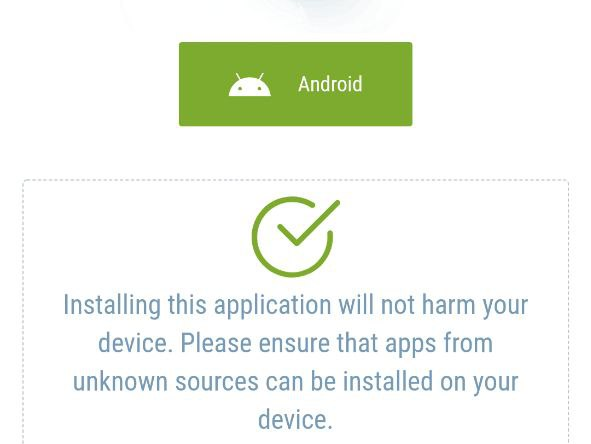This screenshot has height=444, width=591.
Task: Click the right antenna of the Android robot
Action: coord(261,77)
